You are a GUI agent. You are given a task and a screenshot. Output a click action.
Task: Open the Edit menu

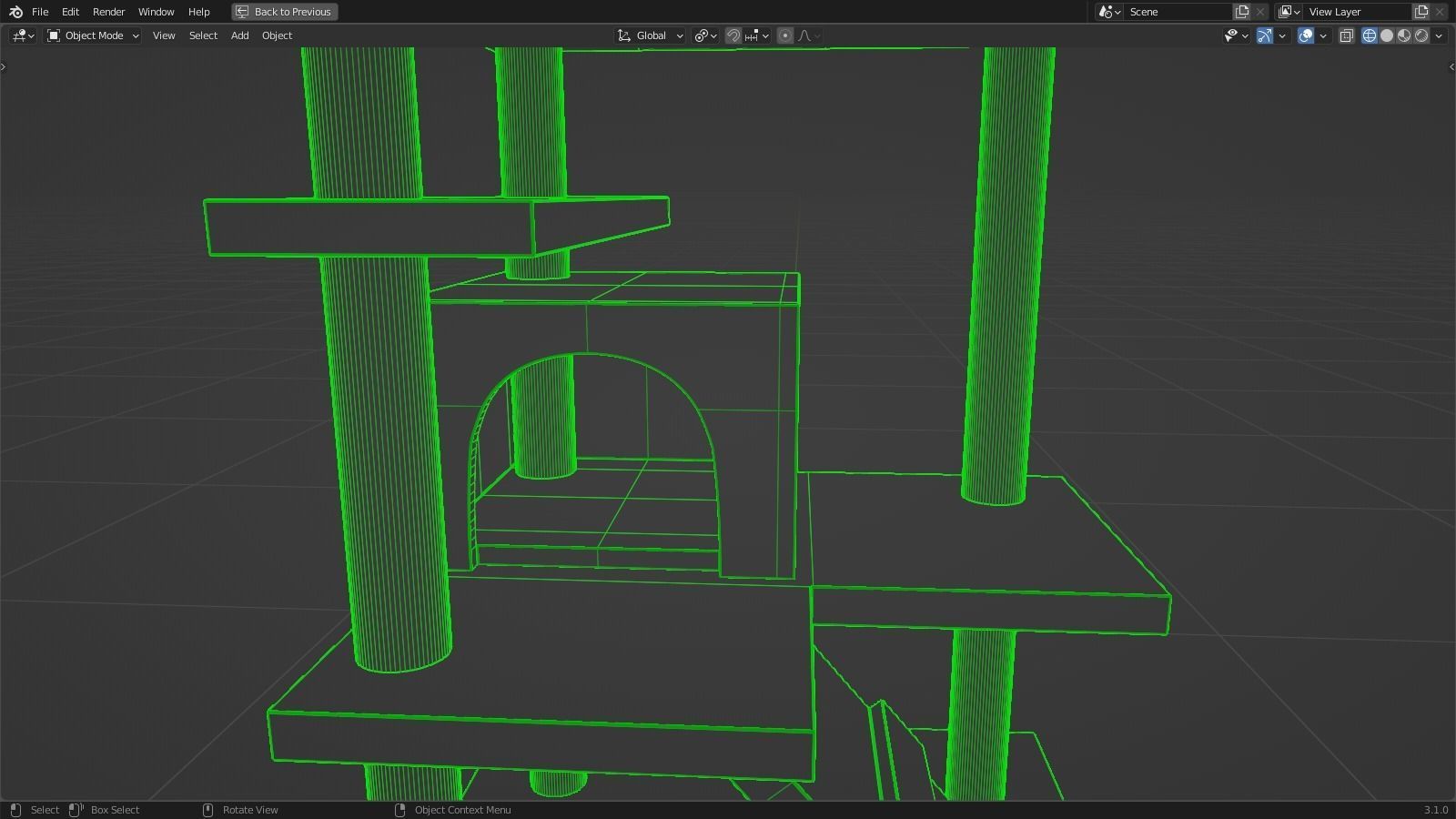(x=70, y=12)
